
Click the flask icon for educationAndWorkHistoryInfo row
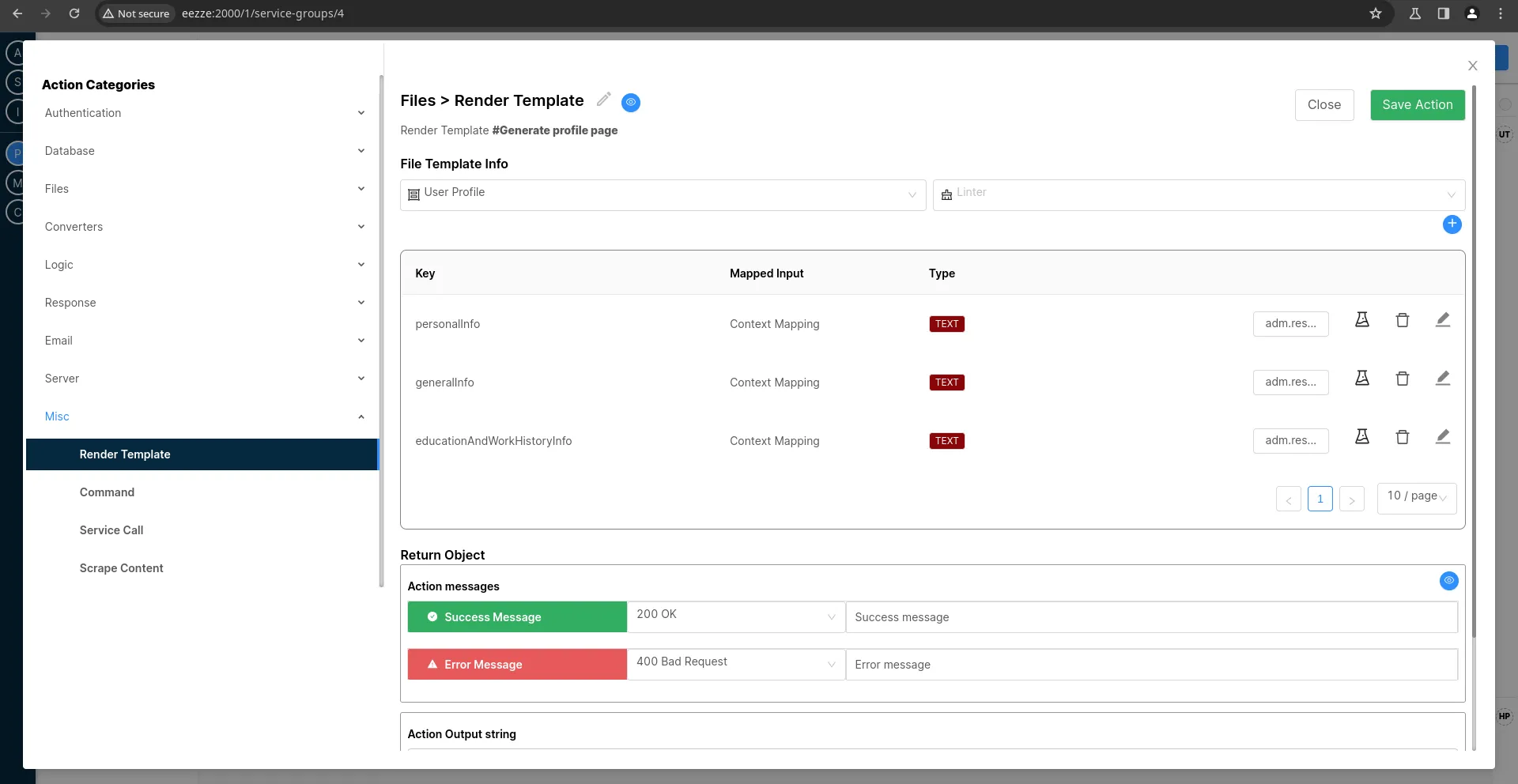point(1361,437)
